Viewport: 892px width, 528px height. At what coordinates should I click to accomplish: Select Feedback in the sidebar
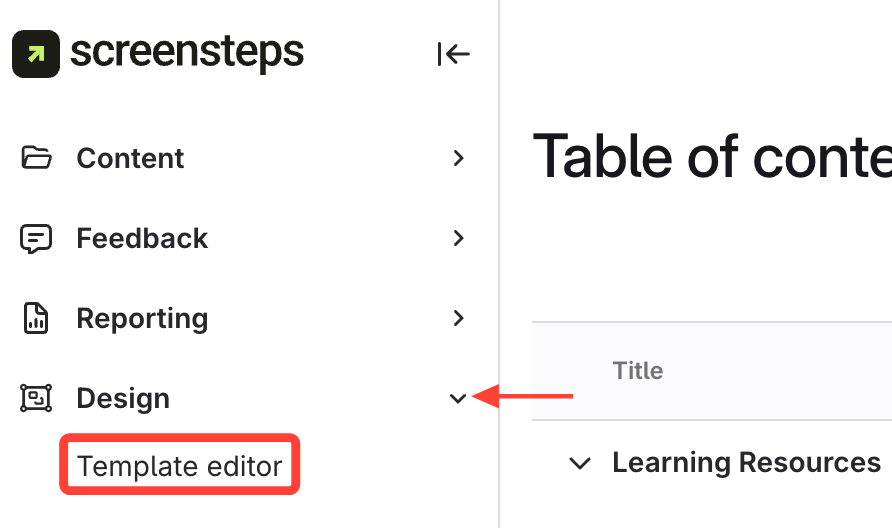[x=142, y=238]
